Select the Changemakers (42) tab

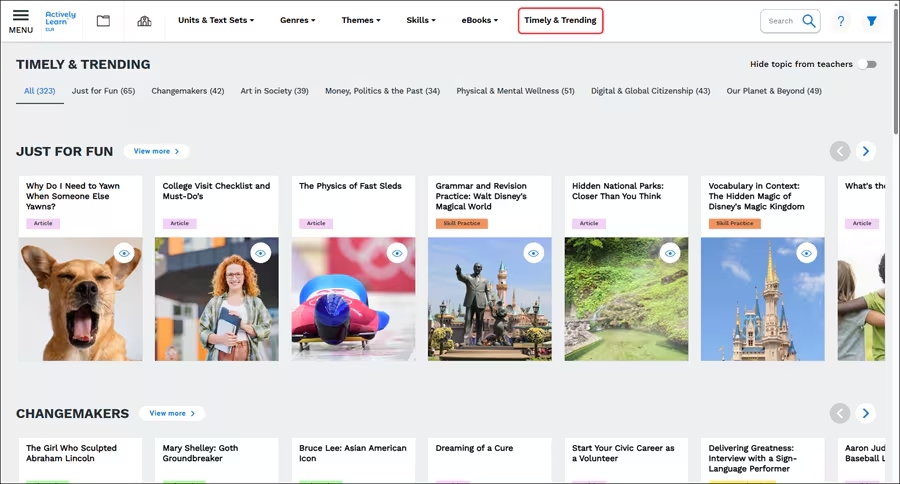click(187, 91)
